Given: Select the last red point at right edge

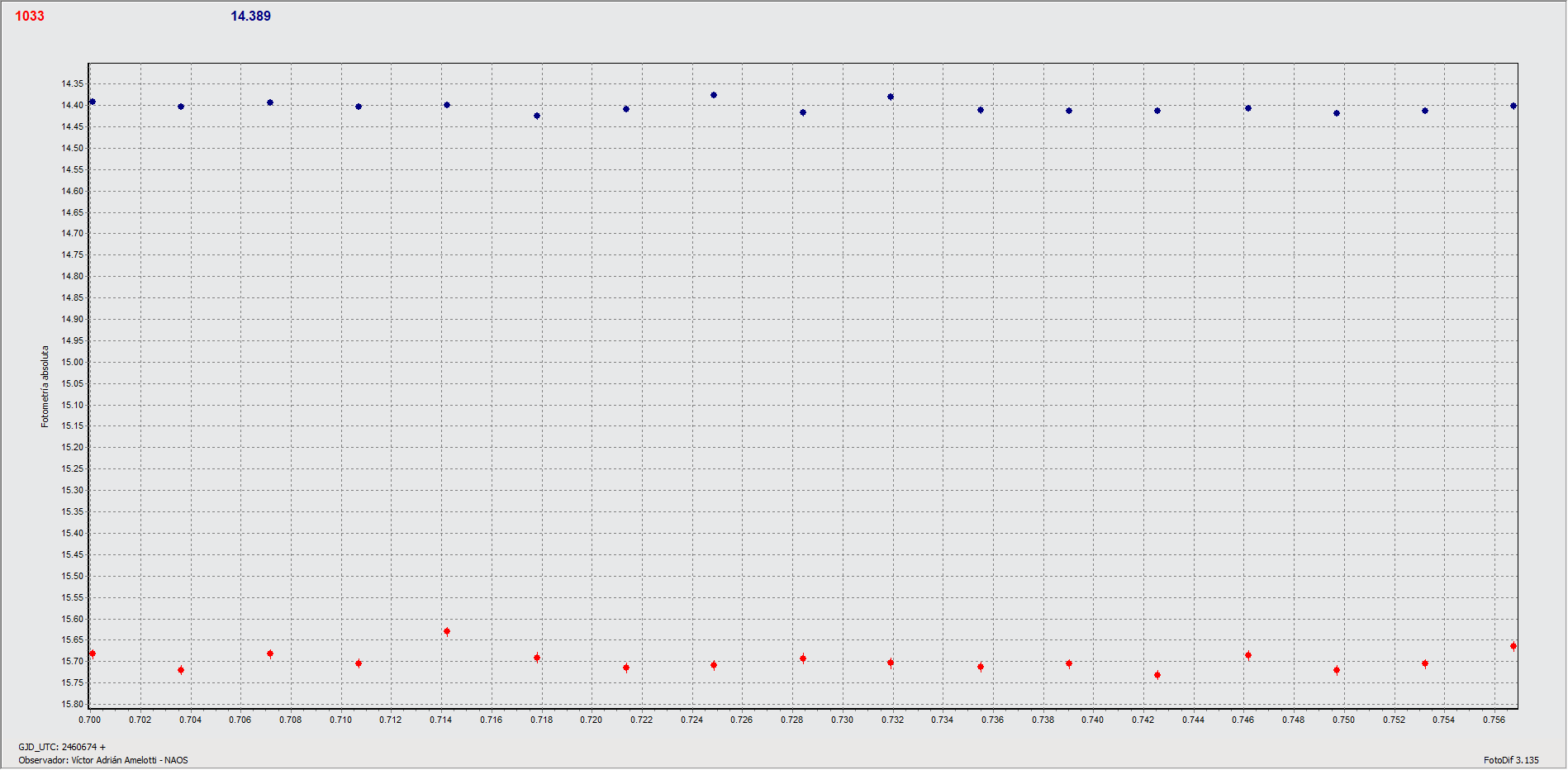Looking at the screenshot, I should tap(1513, 646).
